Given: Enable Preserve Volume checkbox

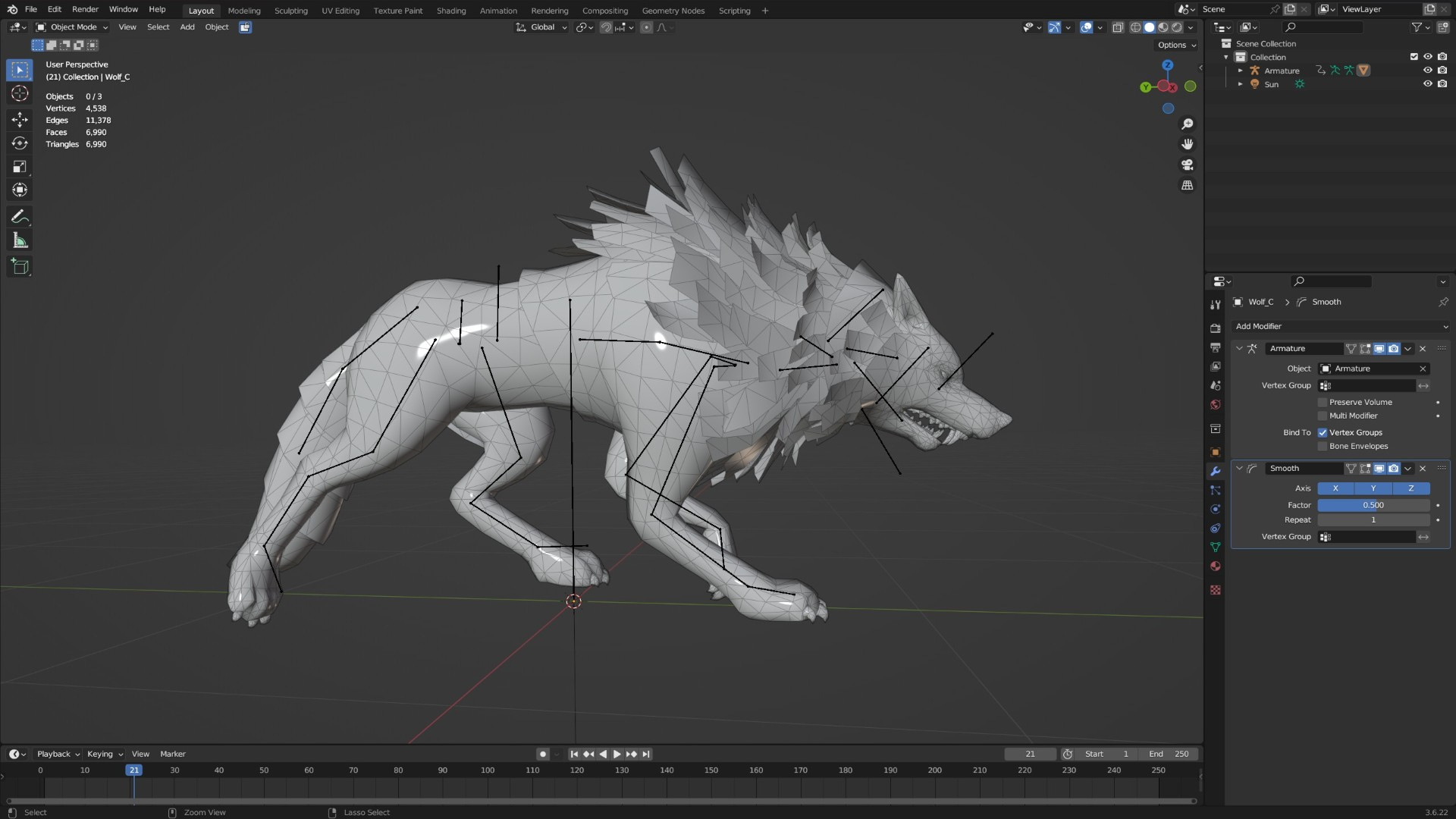Looking at the screenshot, I should coord(1323,402).
